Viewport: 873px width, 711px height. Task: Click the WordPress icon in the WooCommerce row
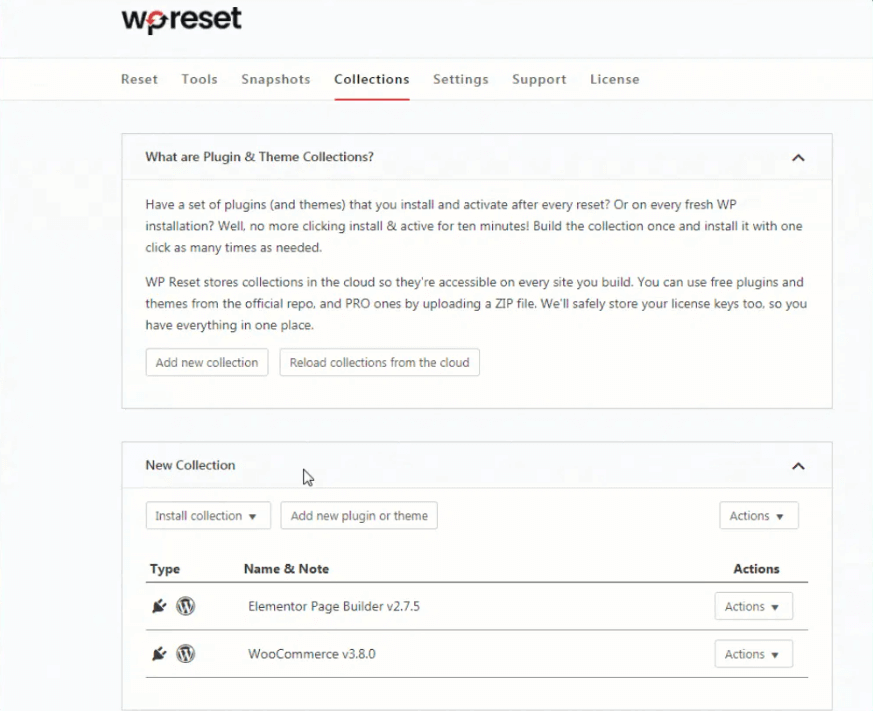tap(185, 654)
